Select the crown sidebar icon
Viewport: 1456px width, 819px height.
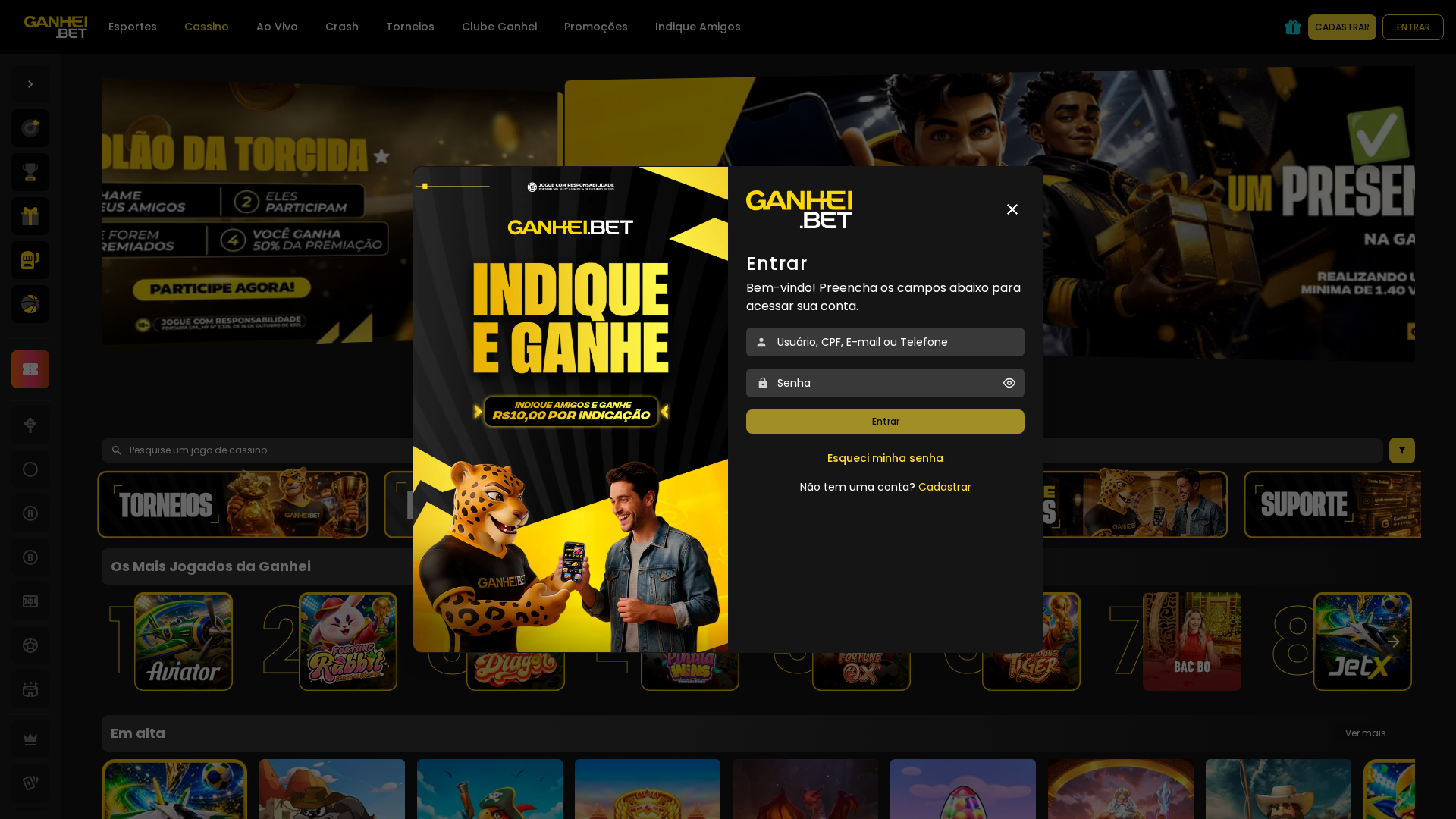tap(30, 739)
